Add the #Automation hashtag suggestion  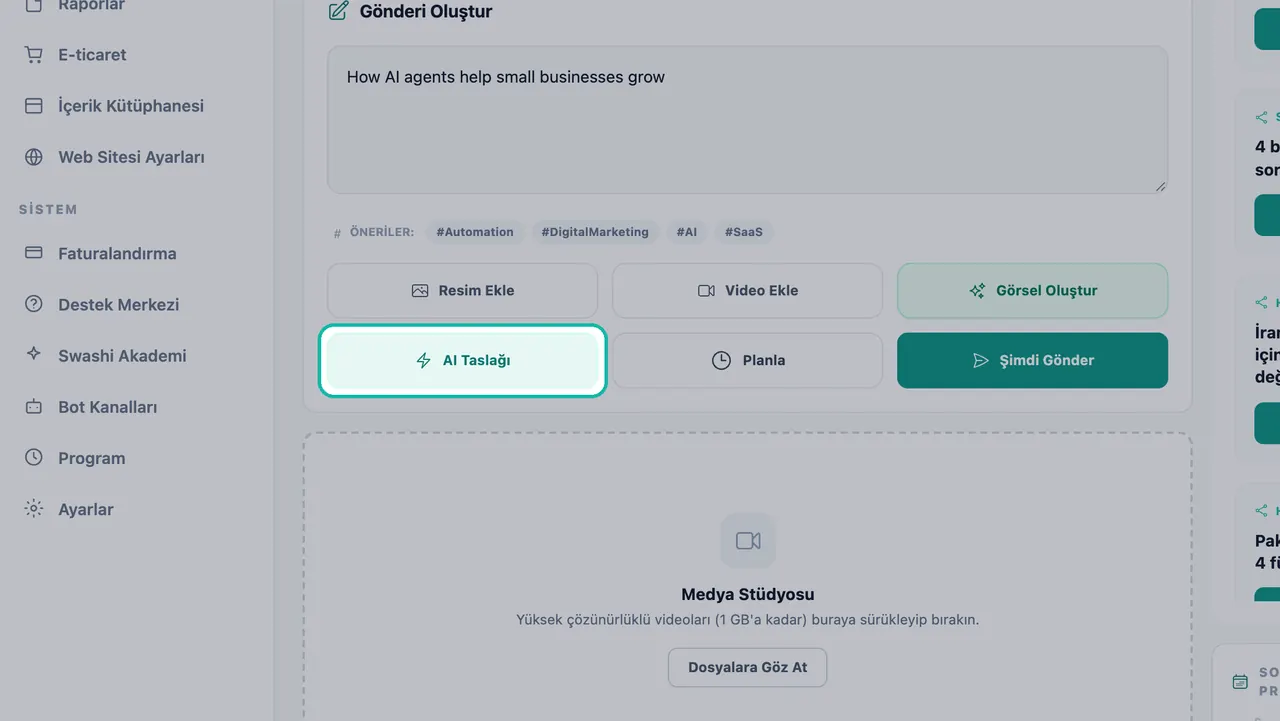tap(475, 232)
